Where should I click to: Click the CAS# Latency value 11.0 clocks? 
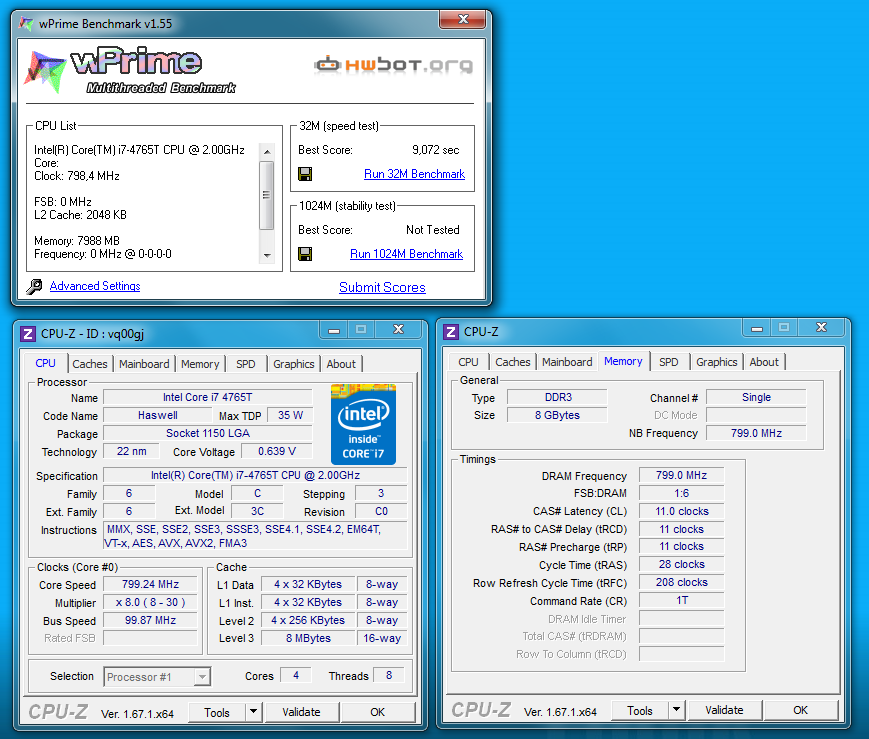pos(682,511)
